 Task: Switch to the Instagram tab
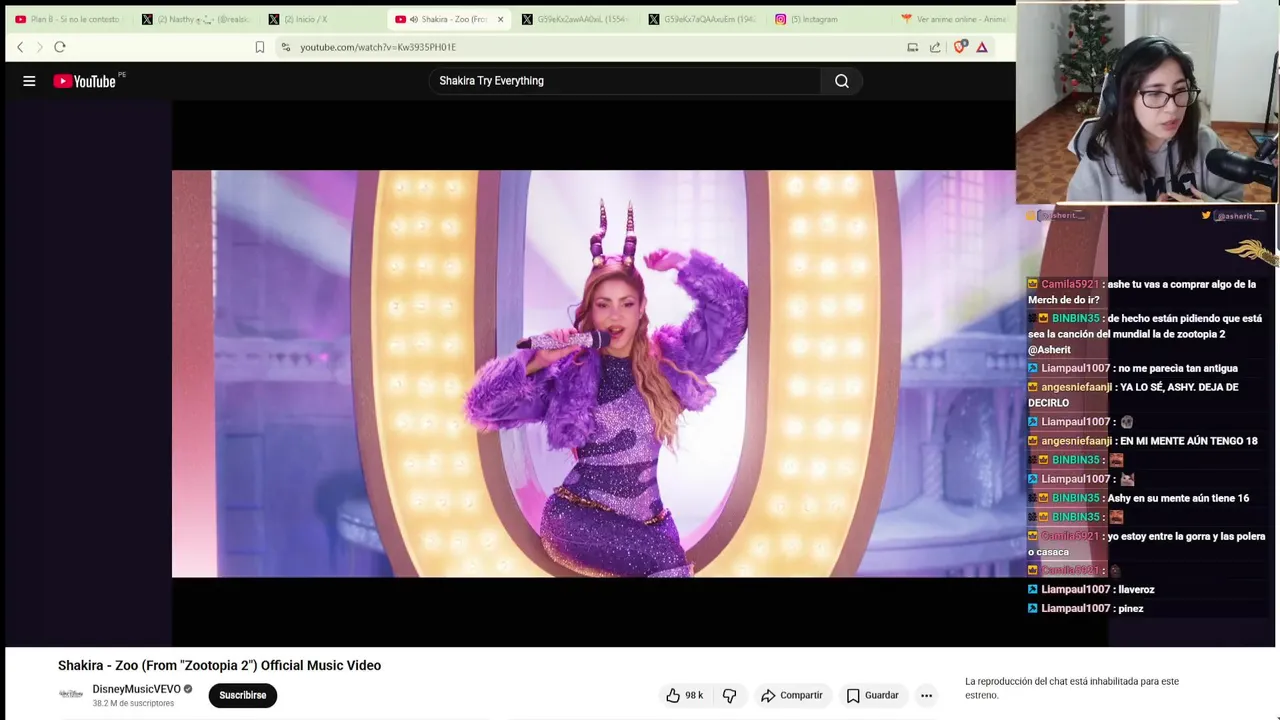pyautogui.click(x=828, y=19)
